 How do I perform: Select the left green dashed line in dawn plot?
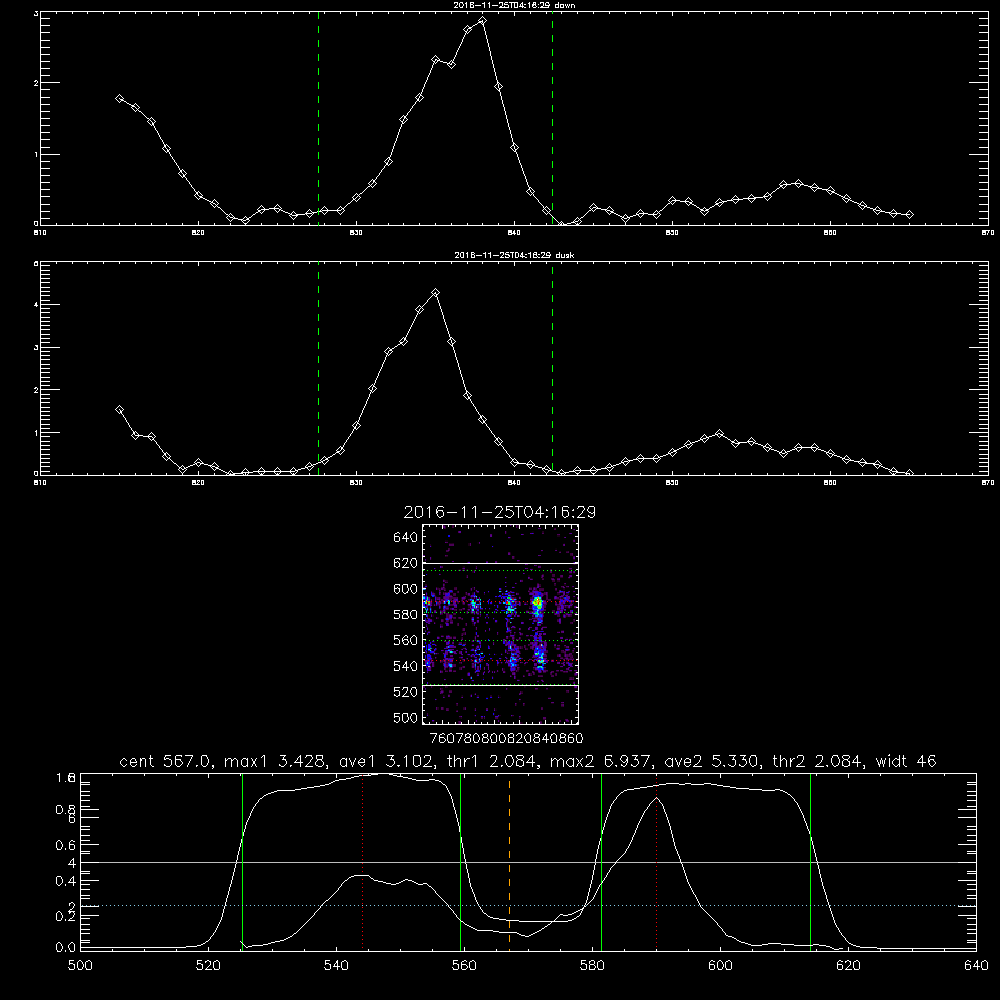pyautogui.click(x=318, y=119)
